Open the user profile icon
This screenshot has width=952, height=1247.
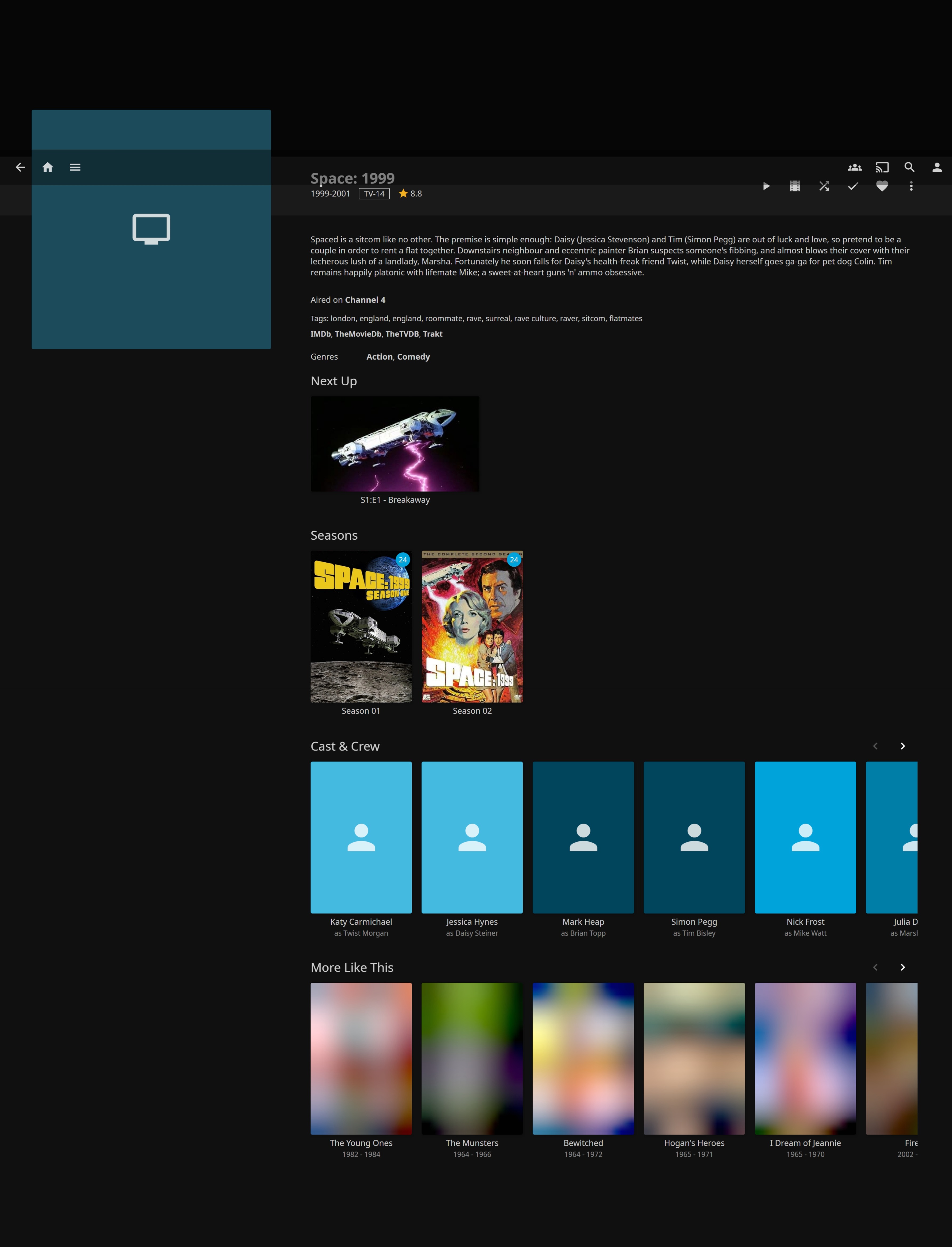(x=937, y=167)
